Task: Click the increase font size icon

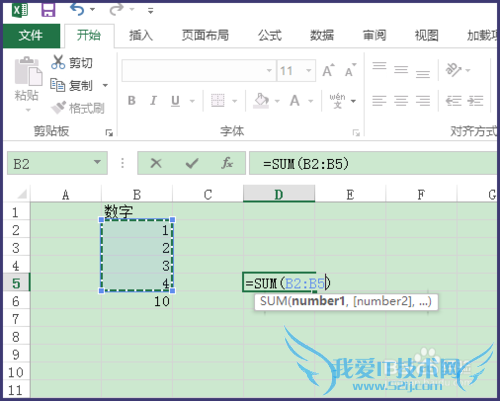Action: click(328, 70)
